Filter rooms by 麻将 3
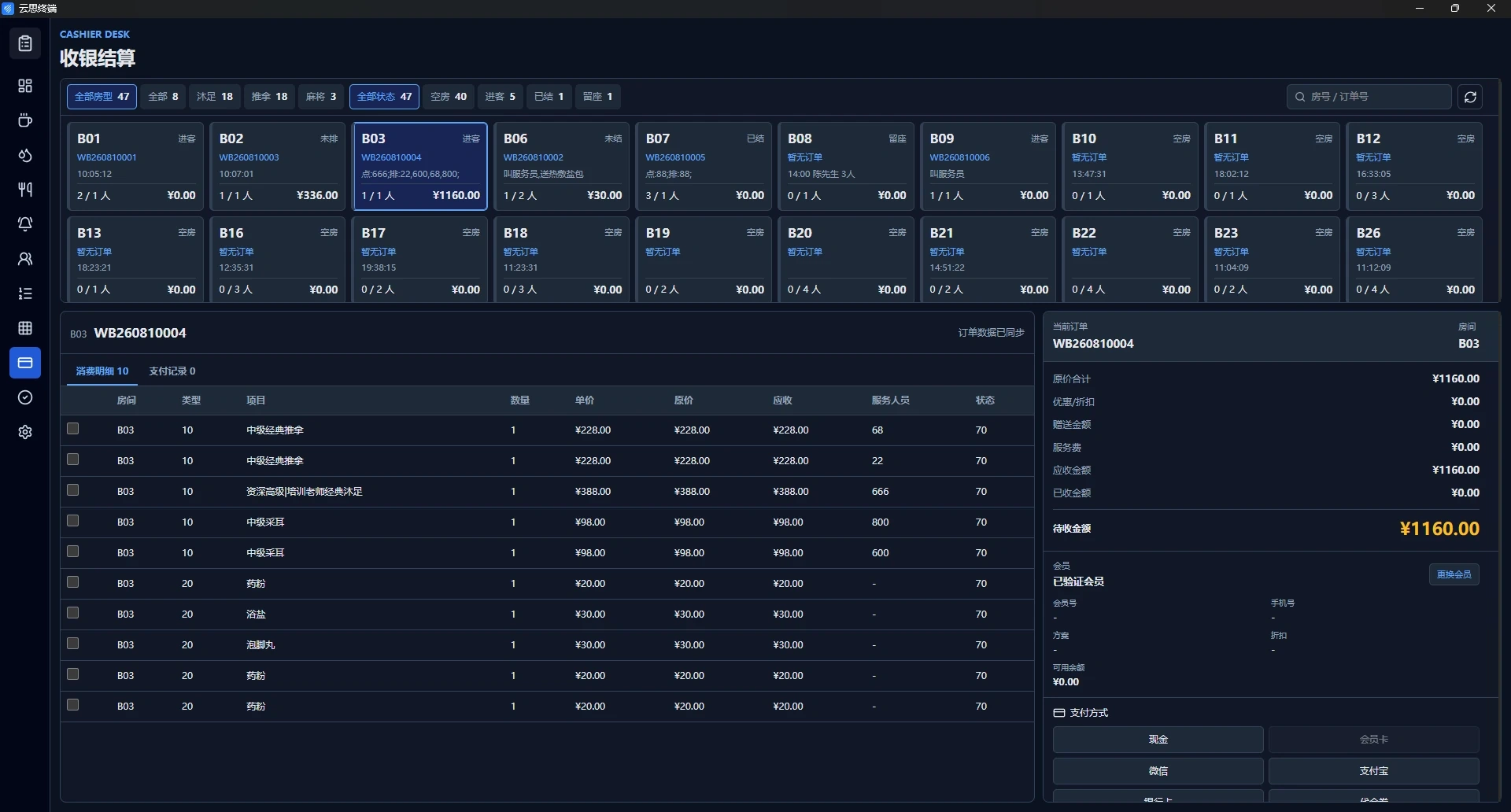This screenshot has height=812, width=1511. tap(321, 97)
